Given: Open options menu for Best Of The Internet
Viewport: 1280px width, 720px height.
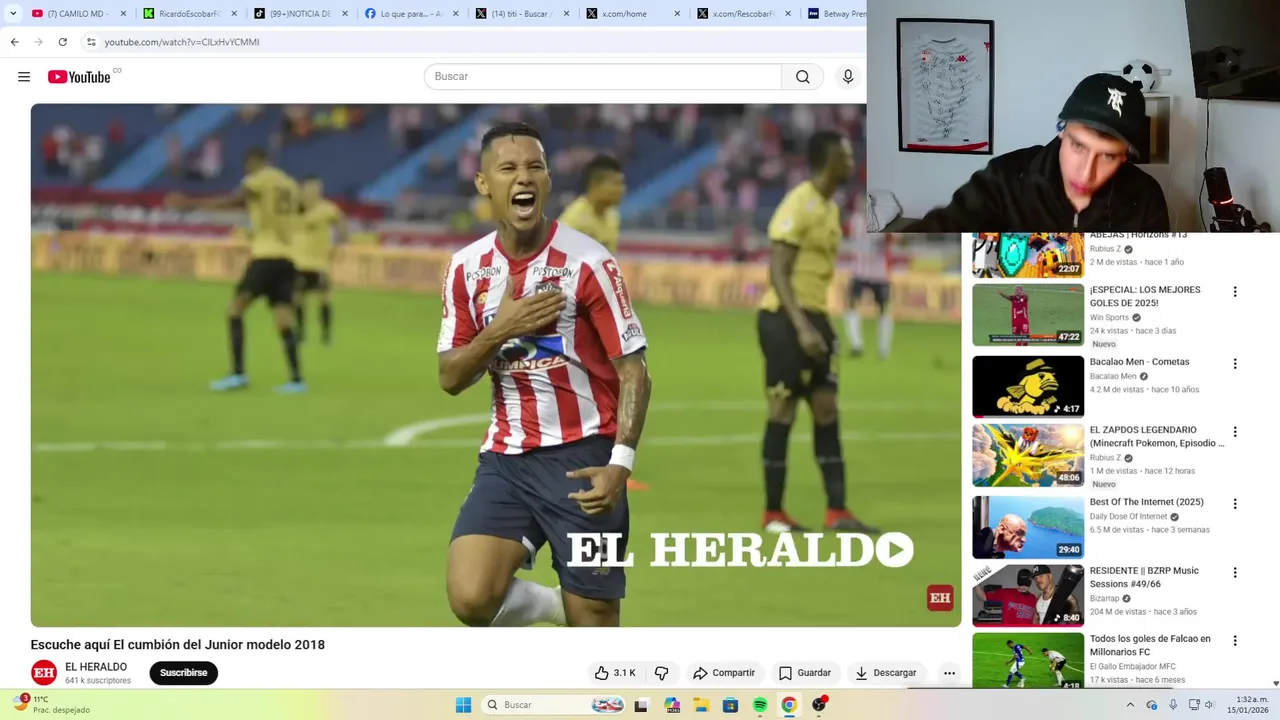Looking at the screenshot, I should click(x=1235, y=504).
